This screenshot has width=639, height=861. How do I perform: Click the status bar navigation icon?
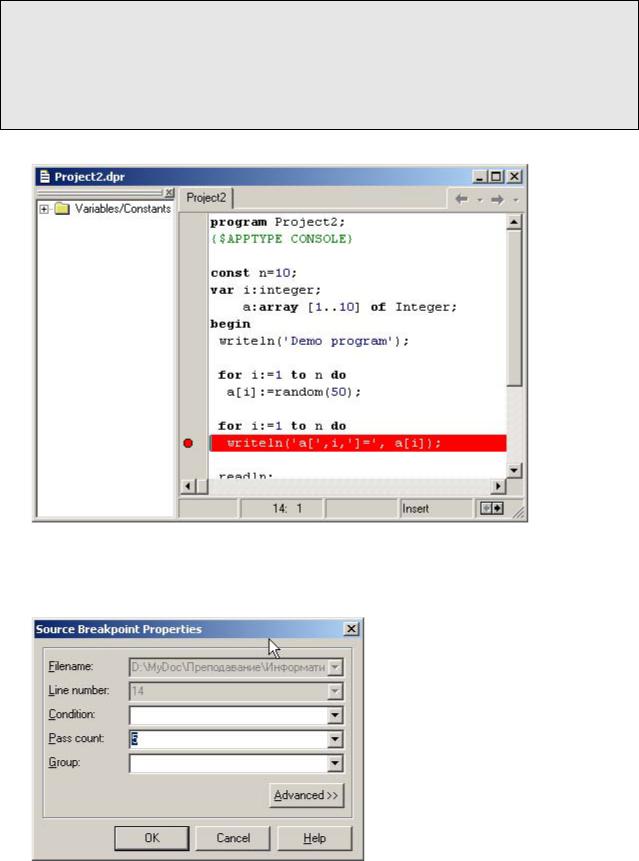[491, 508]
